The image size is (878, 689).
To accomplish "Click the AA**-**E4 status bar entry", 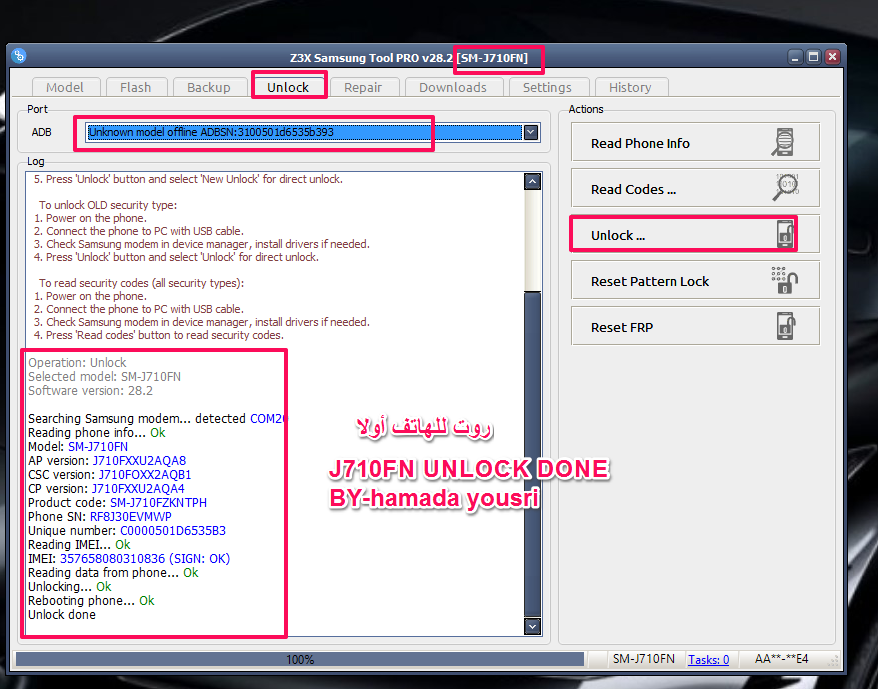I will coord(781,659).
